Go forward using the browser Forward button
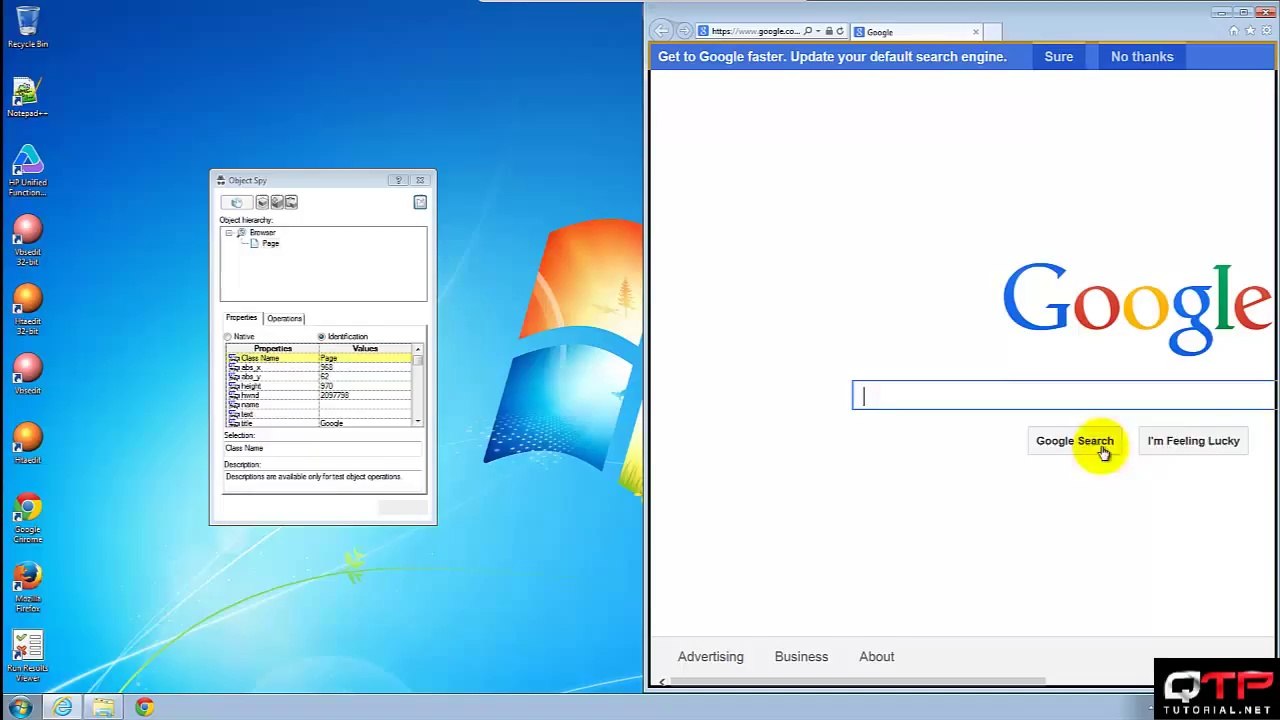The width and height of the screenshot is (1280, 720). [684, 31]
